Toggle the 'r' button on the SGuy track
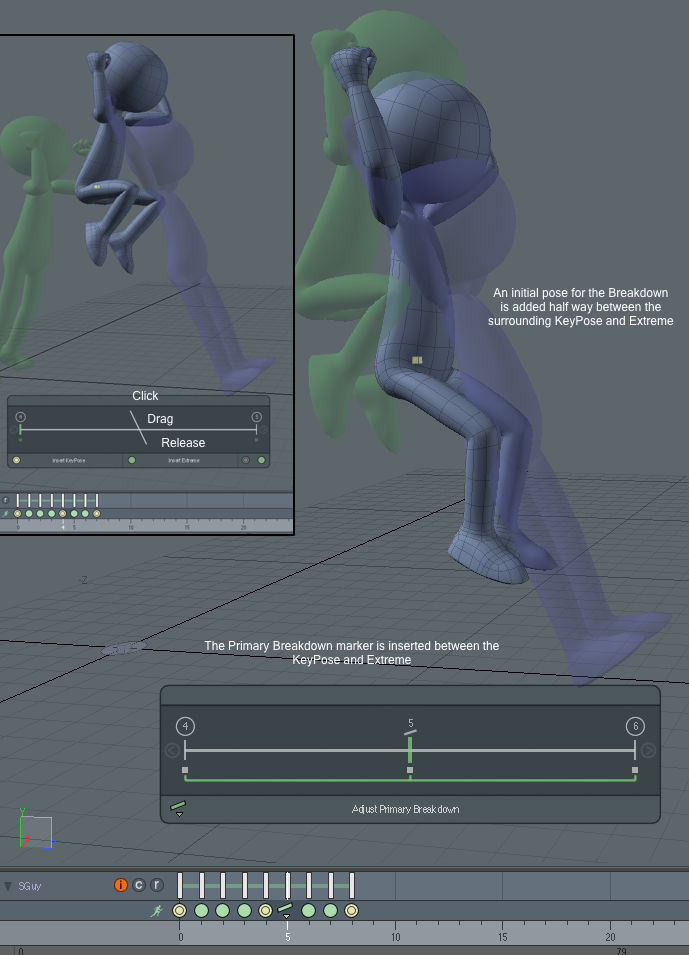 [156, 885]
